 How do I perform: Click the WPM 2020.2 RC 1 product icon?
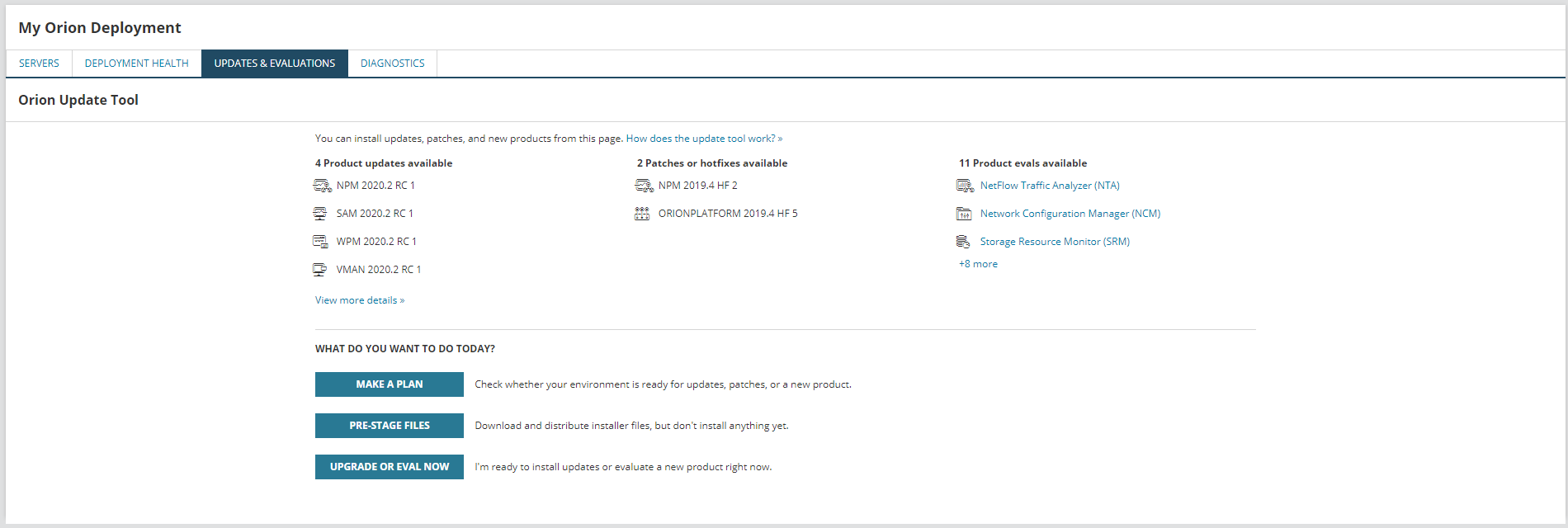(x=320, y=242)
